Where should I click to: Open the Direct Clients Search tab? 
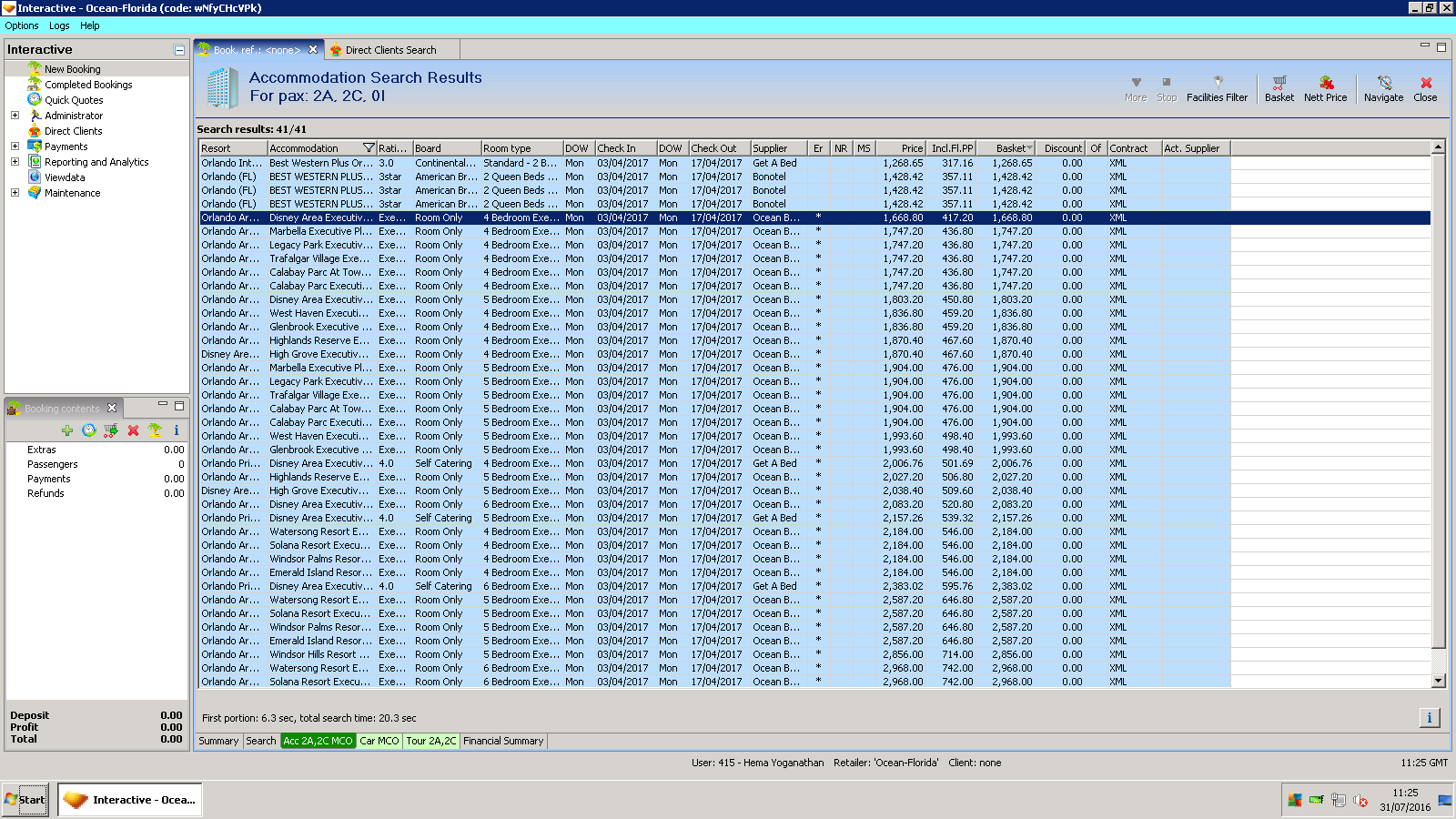[389, 50]
